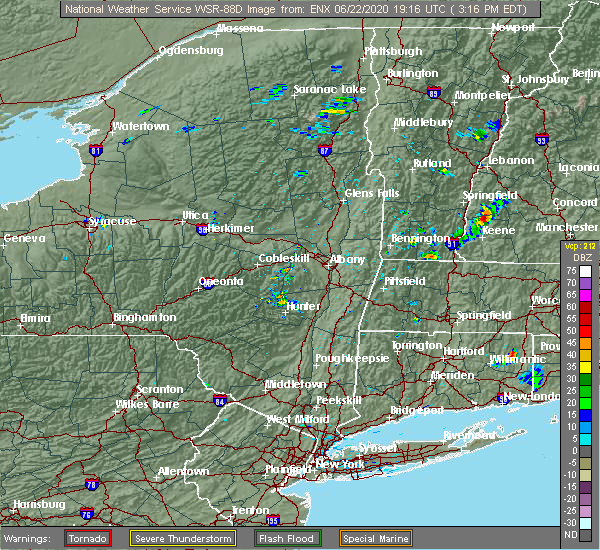Click the Saranac Lake city label
The image size is (600, 550).
(330, 89)
